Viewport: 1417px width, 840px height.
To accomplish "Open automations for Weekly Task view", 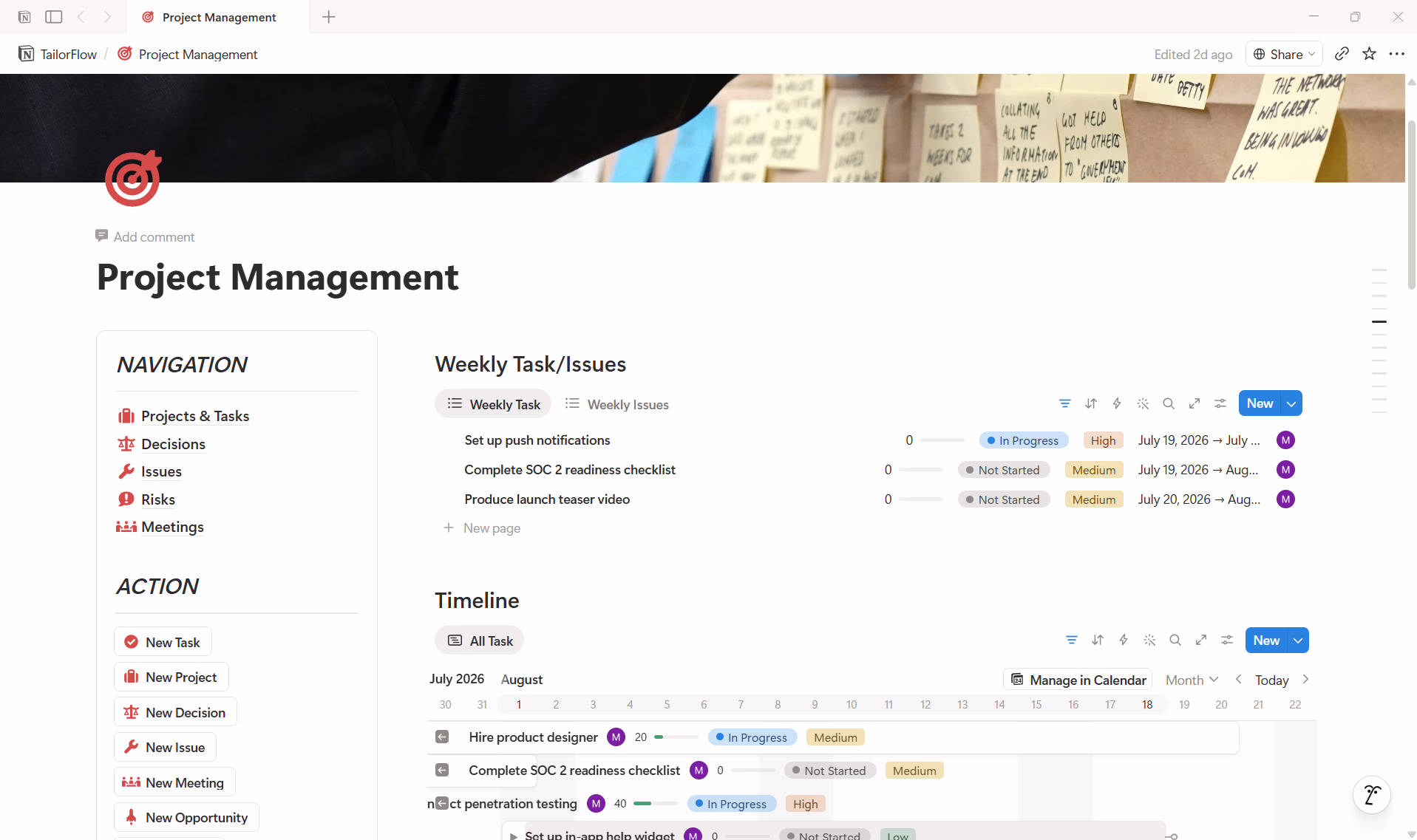I will (x=1117, y=403).
